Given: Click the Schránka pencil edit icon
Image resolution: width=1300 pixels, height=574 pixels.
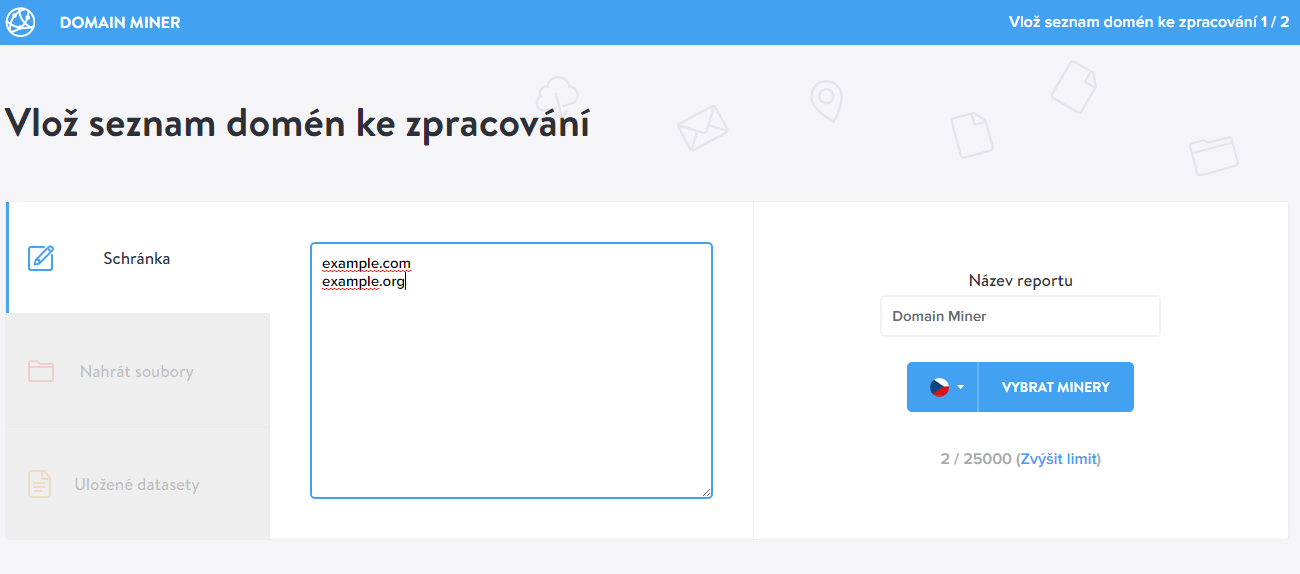Looking at the screenshot, I should click(41, 258).
